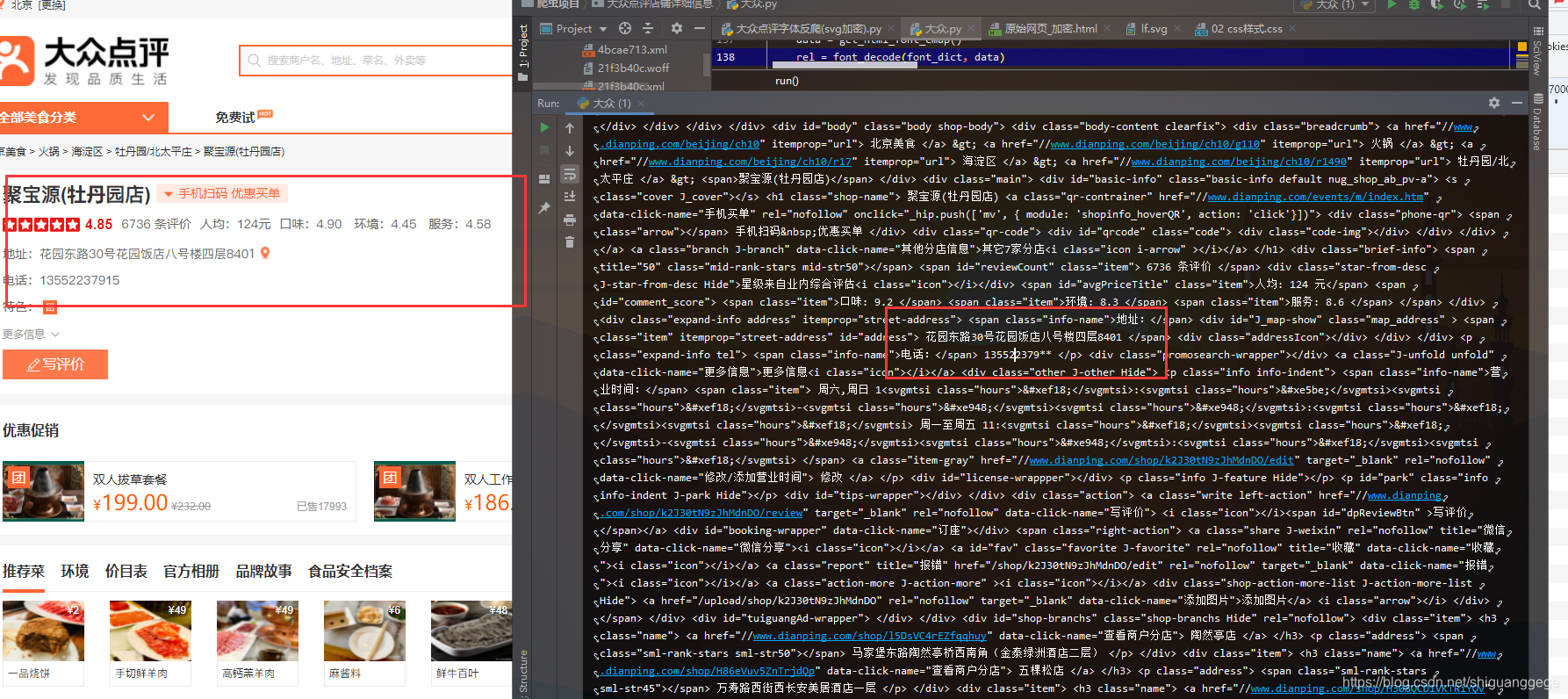
Task: Click the 写评价 button
Action: click(x=55, y=364)
